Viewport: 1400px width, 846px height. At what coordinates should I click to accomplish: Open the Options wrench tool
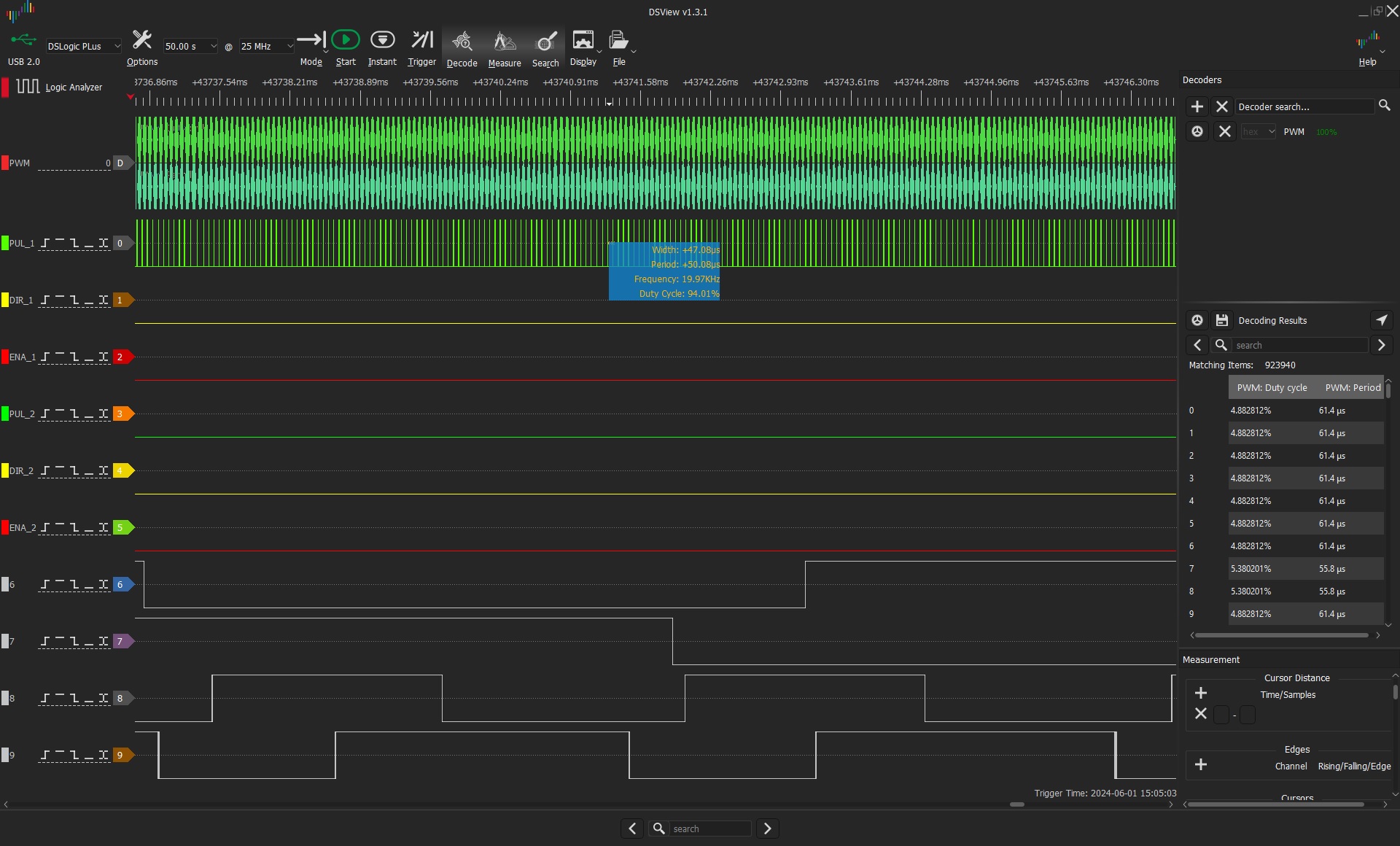[x=141, y=41]
